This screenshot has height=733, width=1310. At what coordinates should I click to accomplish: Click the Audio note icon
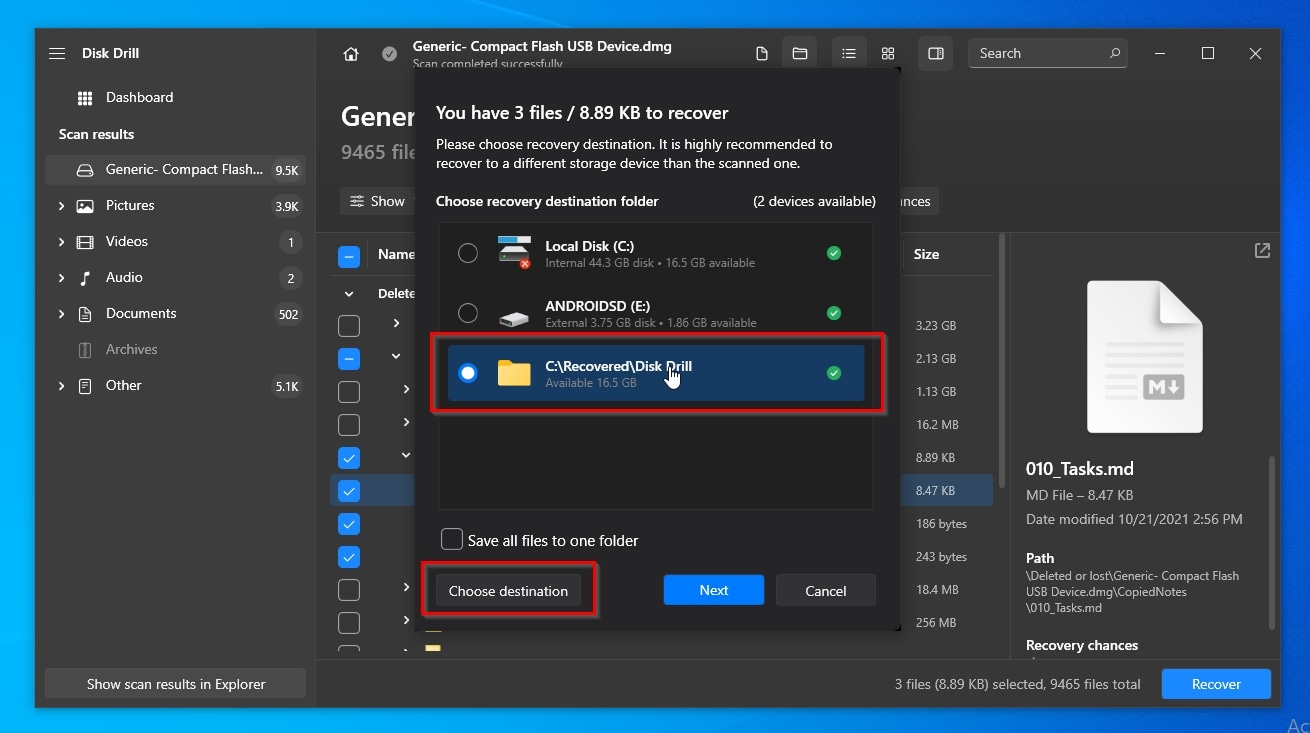(85, 278)
